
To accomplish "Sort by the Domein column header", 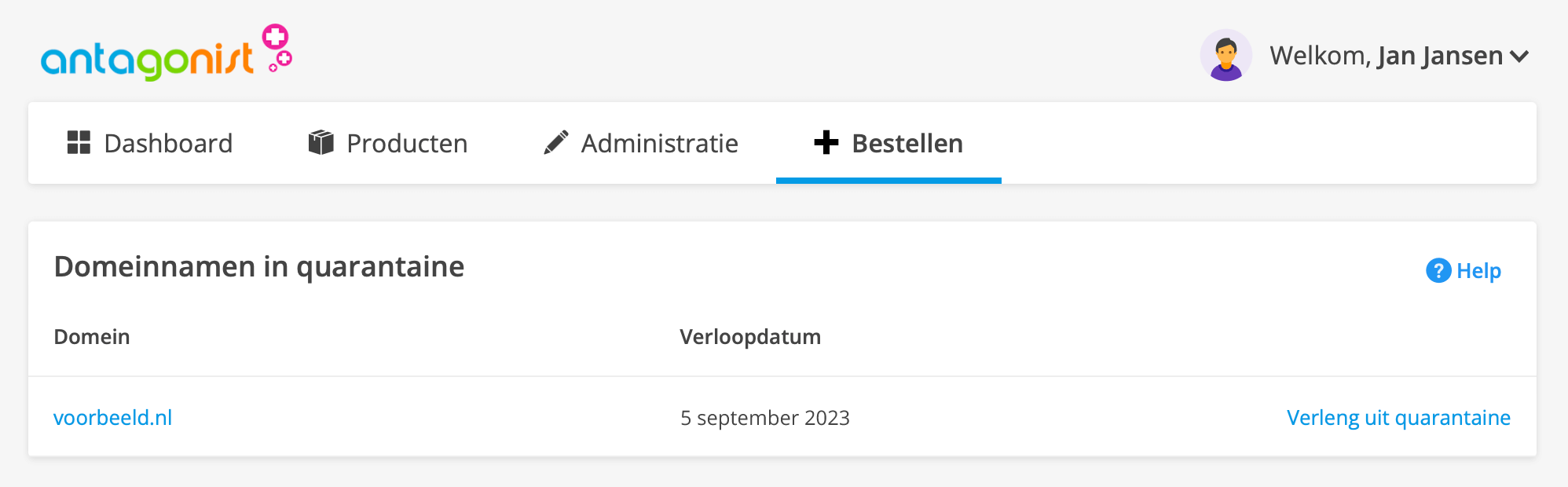I will pyautogui.click(x=91, y=336).
